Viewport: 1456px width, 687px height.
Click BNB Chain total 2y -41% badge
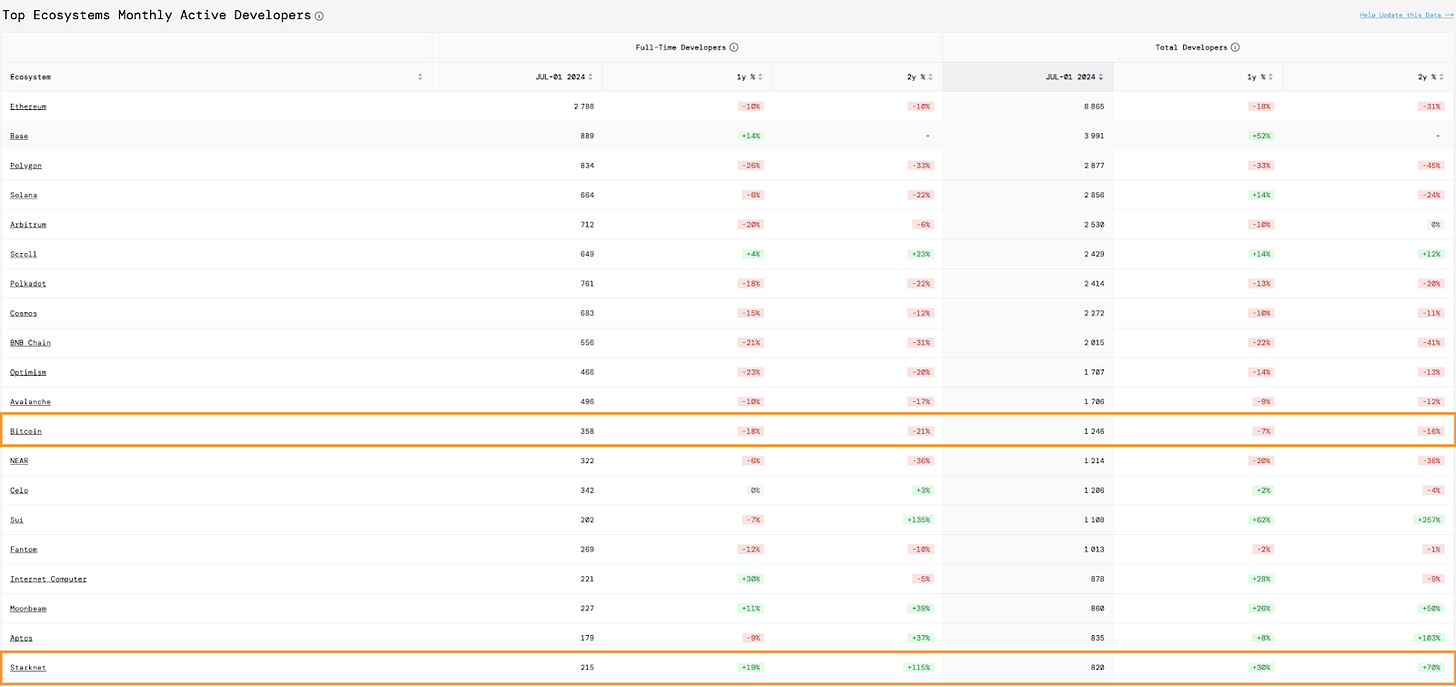point(1429,342)
